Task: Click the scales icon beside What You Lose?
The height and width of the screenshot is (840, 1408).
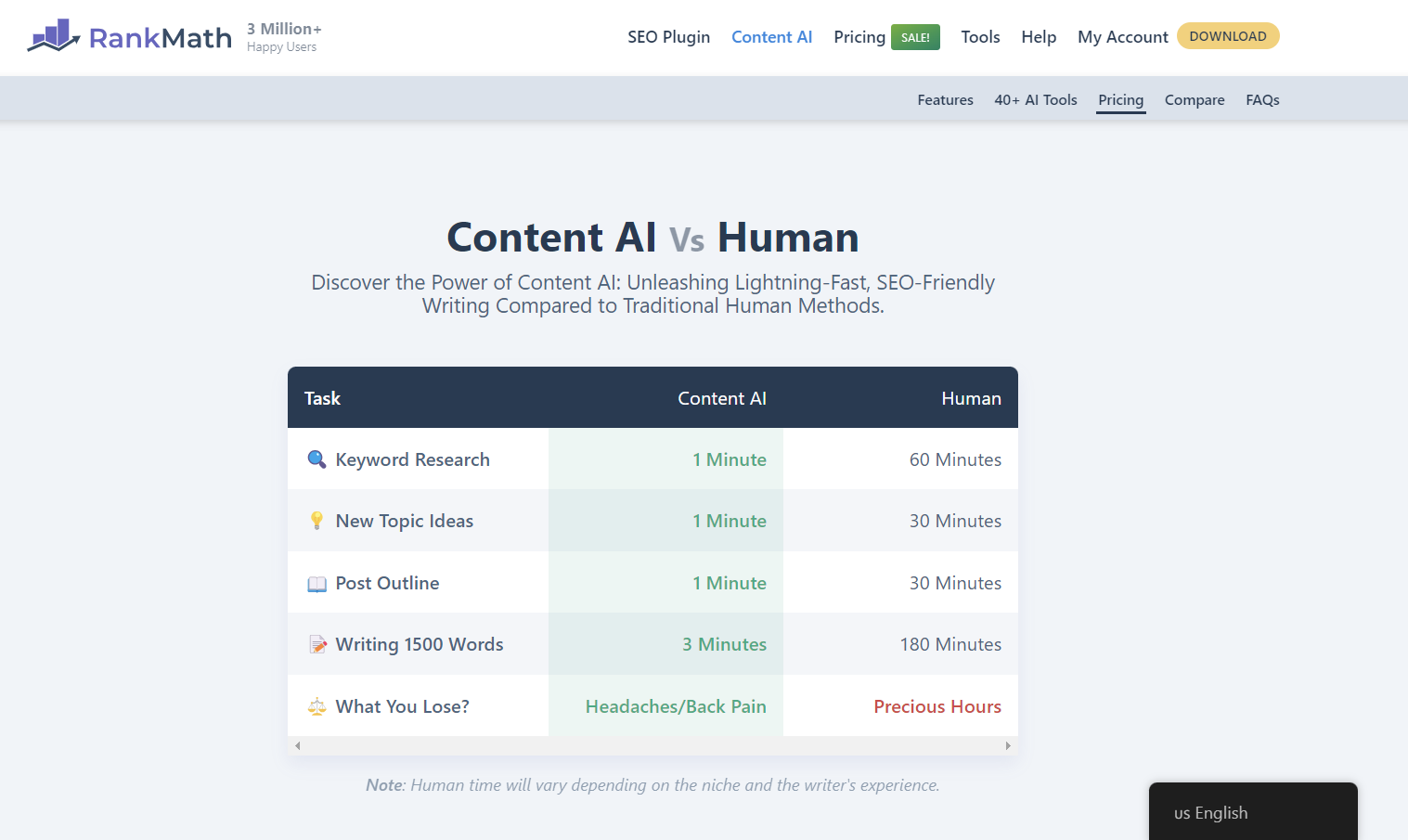Action: 316,706
